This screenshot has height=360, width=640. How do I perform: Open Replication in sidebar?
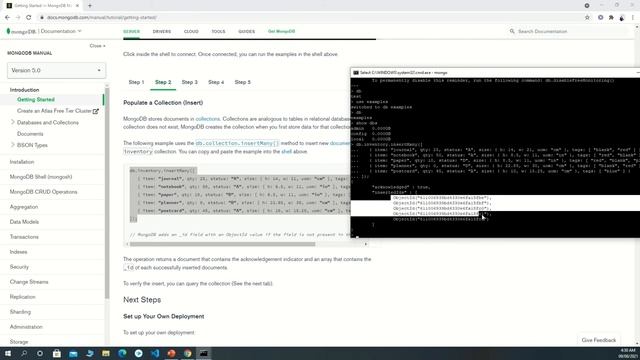[22, 297]
